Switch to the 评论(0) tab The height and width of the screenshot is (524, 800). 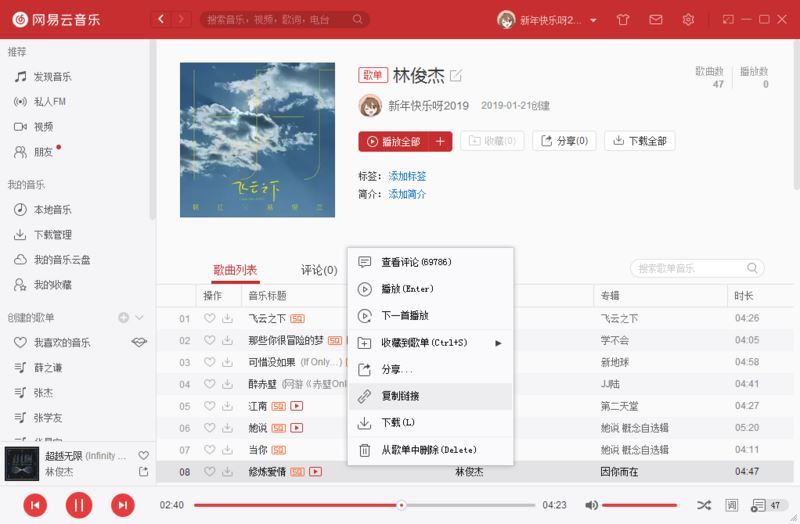(x=319, y=270)
